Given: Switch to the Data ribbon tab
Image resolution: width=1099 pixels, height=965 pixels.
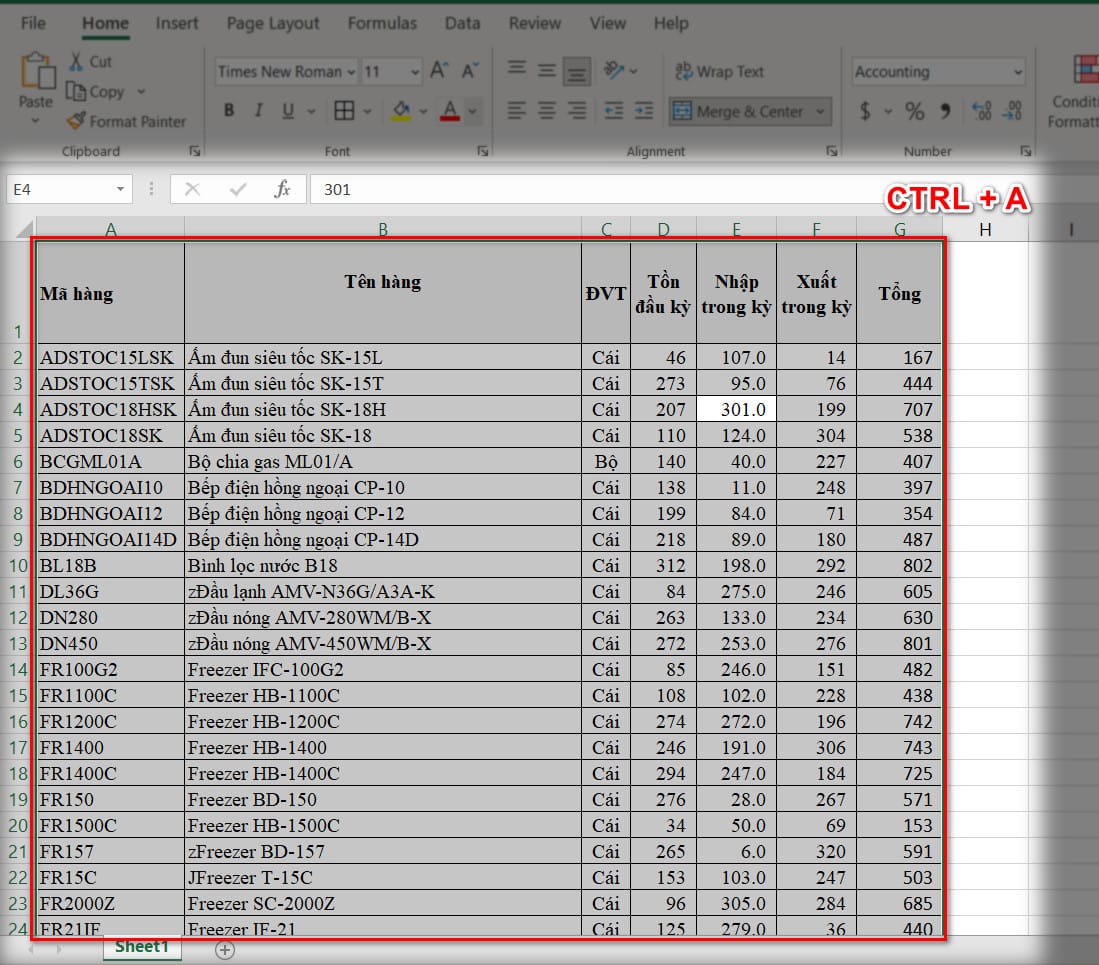Looking at the screenshot, I should tap(463, 23).
